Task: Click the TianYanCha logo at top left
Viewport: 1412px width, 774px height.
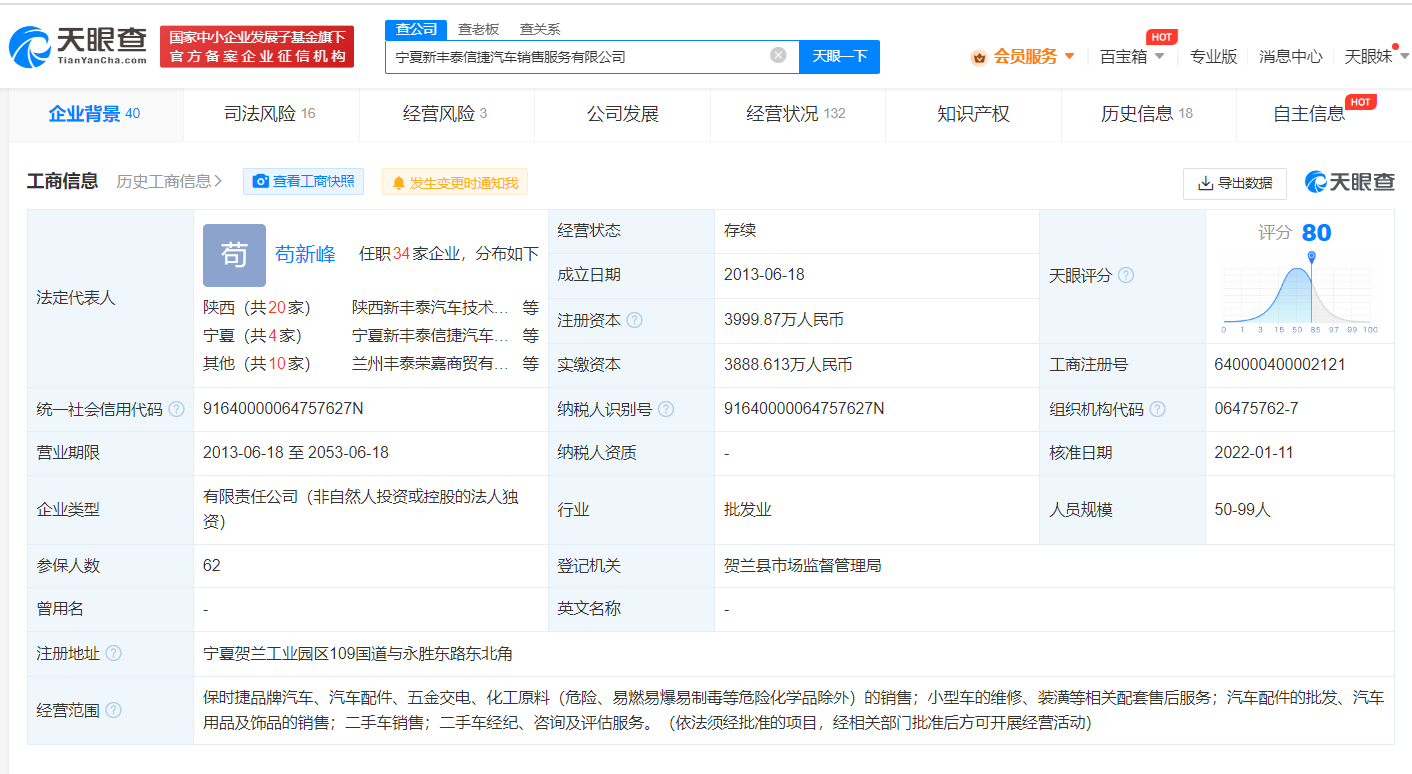Action: [78, 46]
